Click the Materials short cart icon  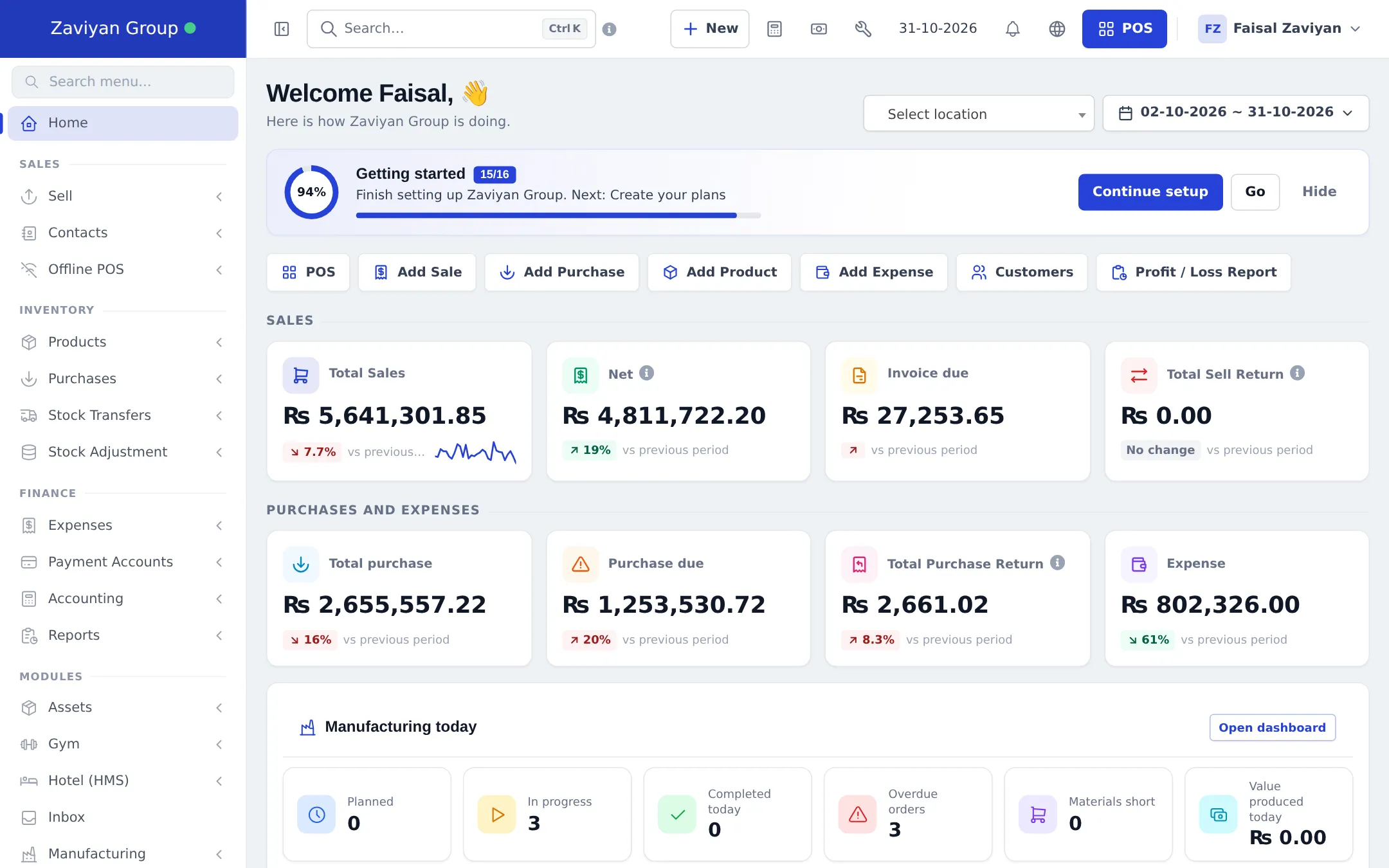tap(1038, 815)
